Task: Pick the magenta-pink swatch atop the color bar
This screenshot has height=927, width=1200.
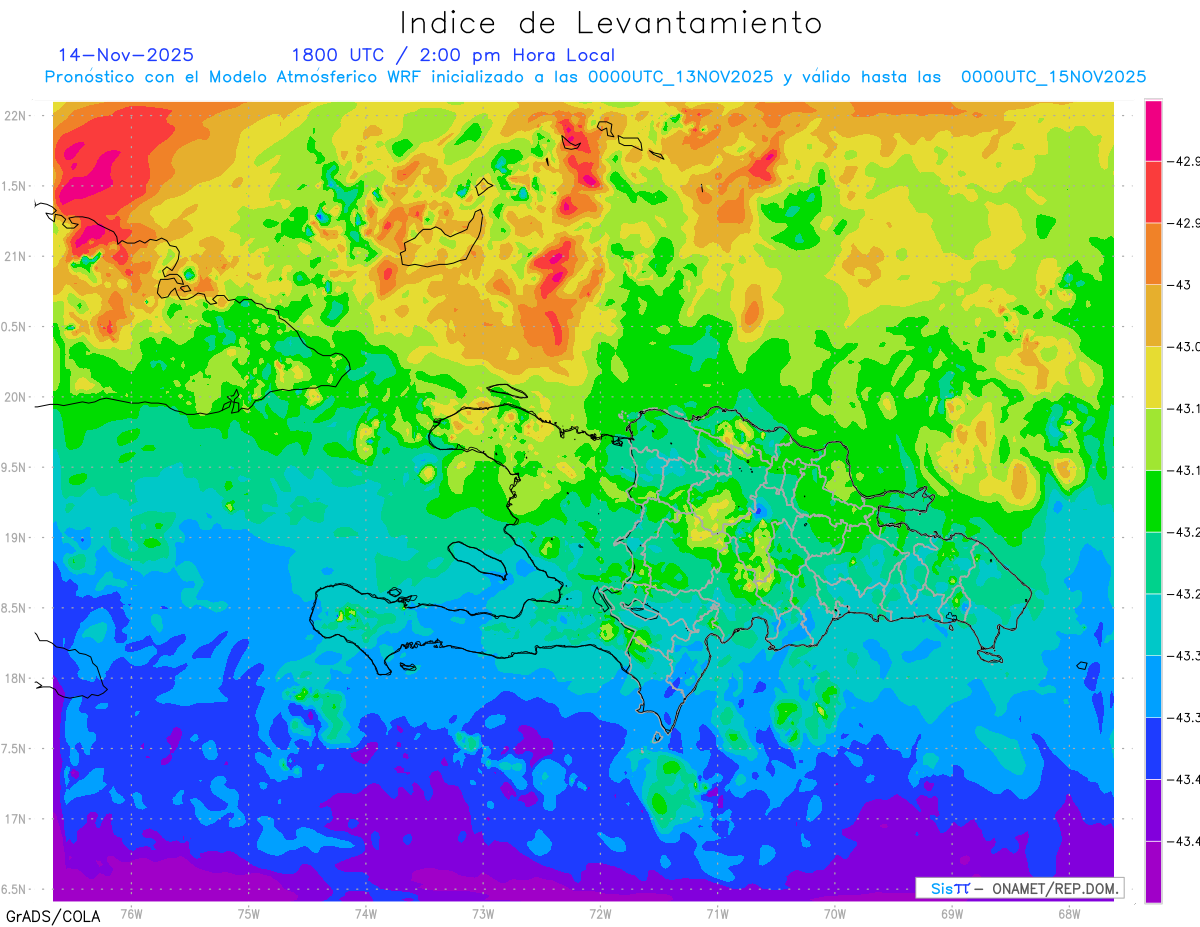Action: click(x=1153, y=131)
